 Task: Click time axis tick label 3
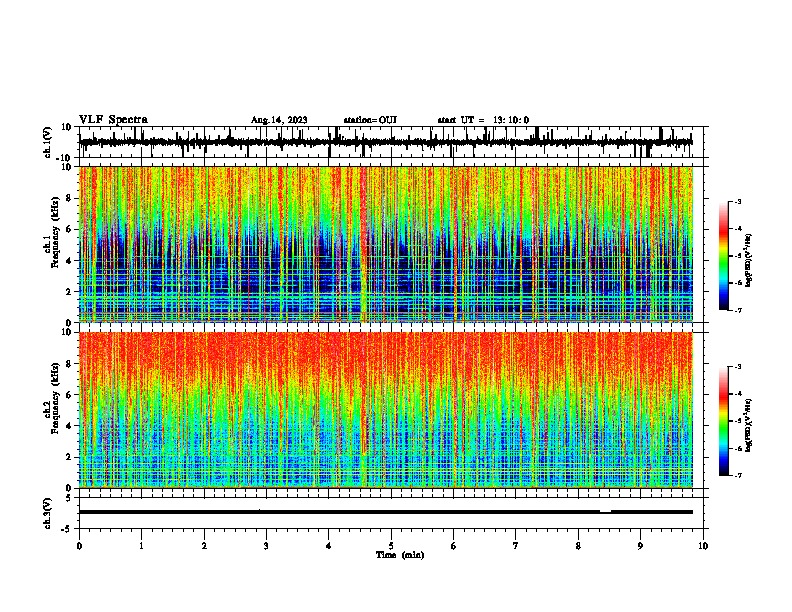point(266,546)
